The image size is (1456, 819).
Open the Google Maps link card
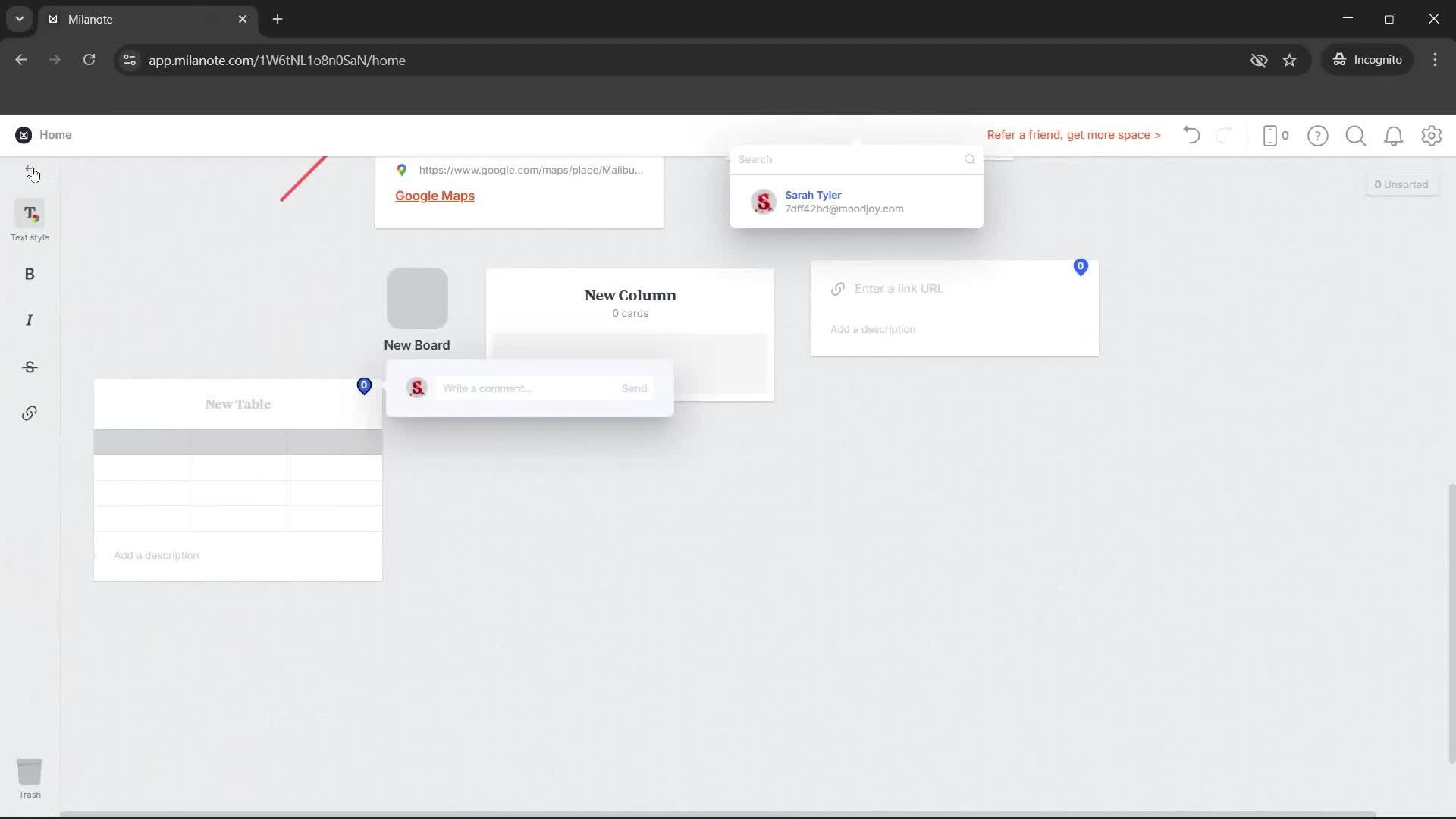[x=435, y=196]
